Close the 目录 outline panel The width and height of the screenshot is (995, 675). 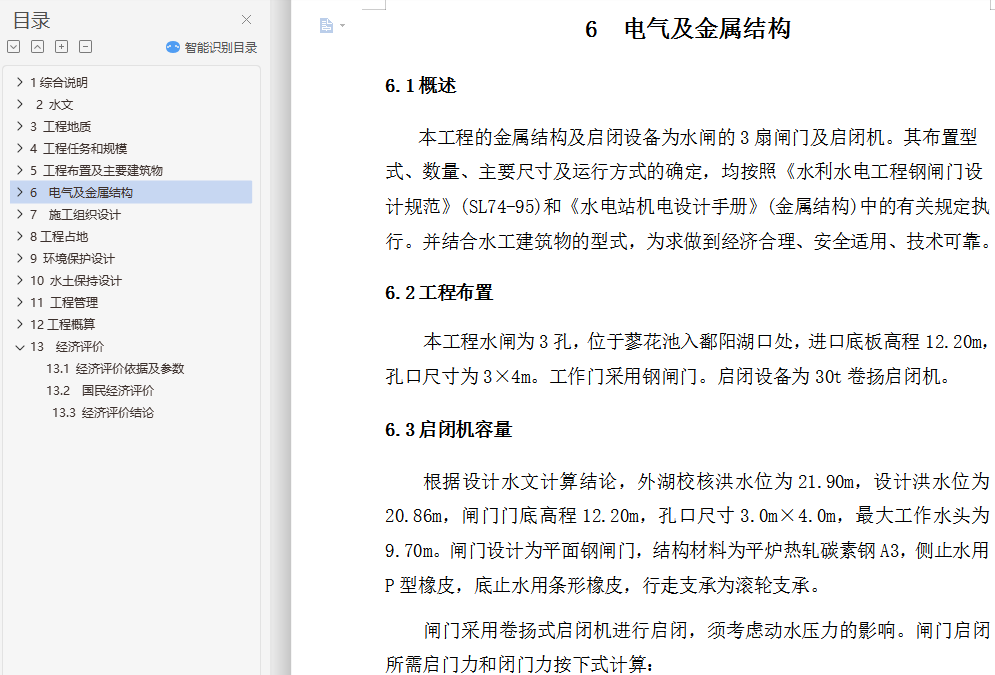[246, 20]
